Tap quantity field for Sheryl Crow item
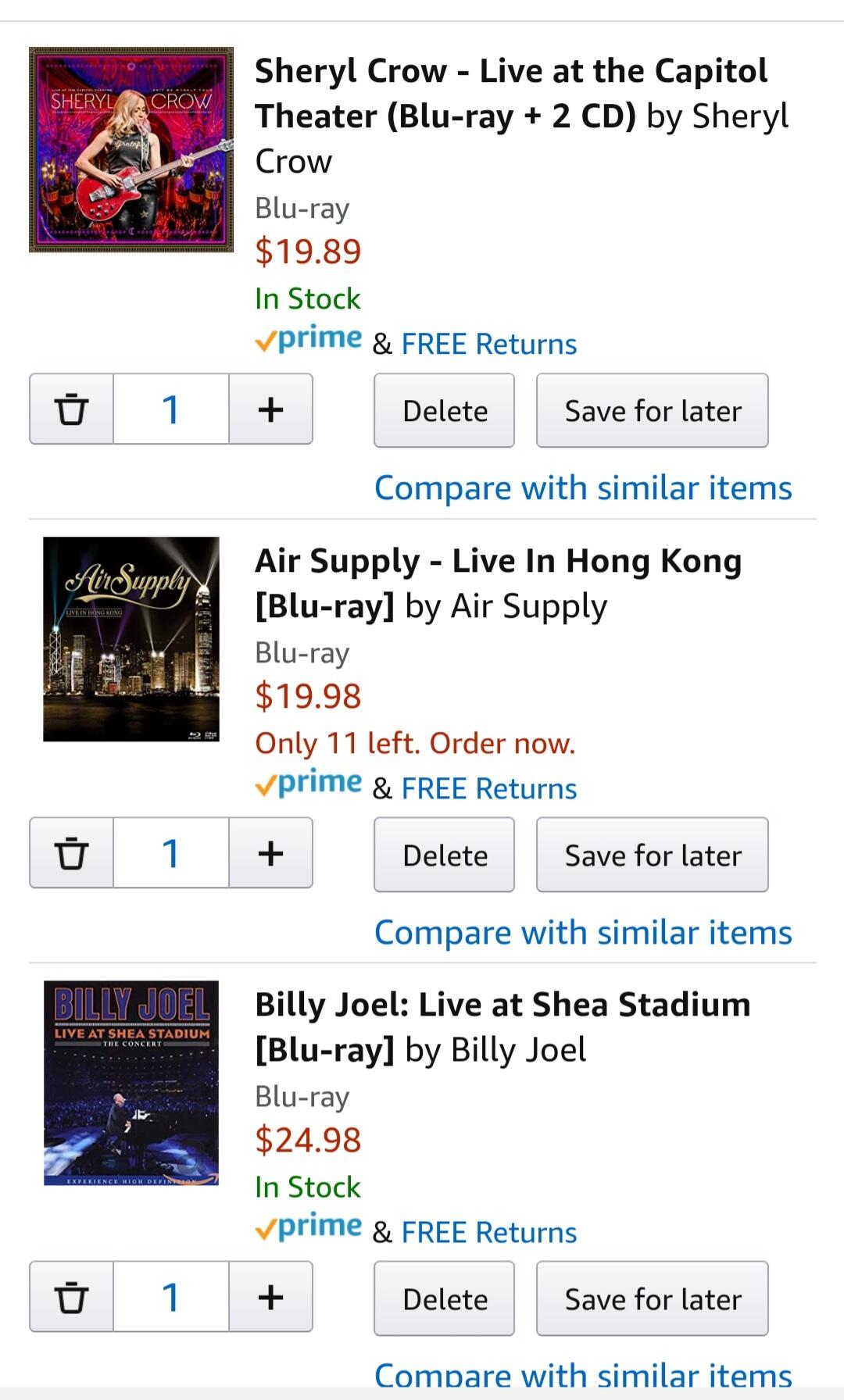The height and width of the screenshot is (1400, 844). (171, 409)
